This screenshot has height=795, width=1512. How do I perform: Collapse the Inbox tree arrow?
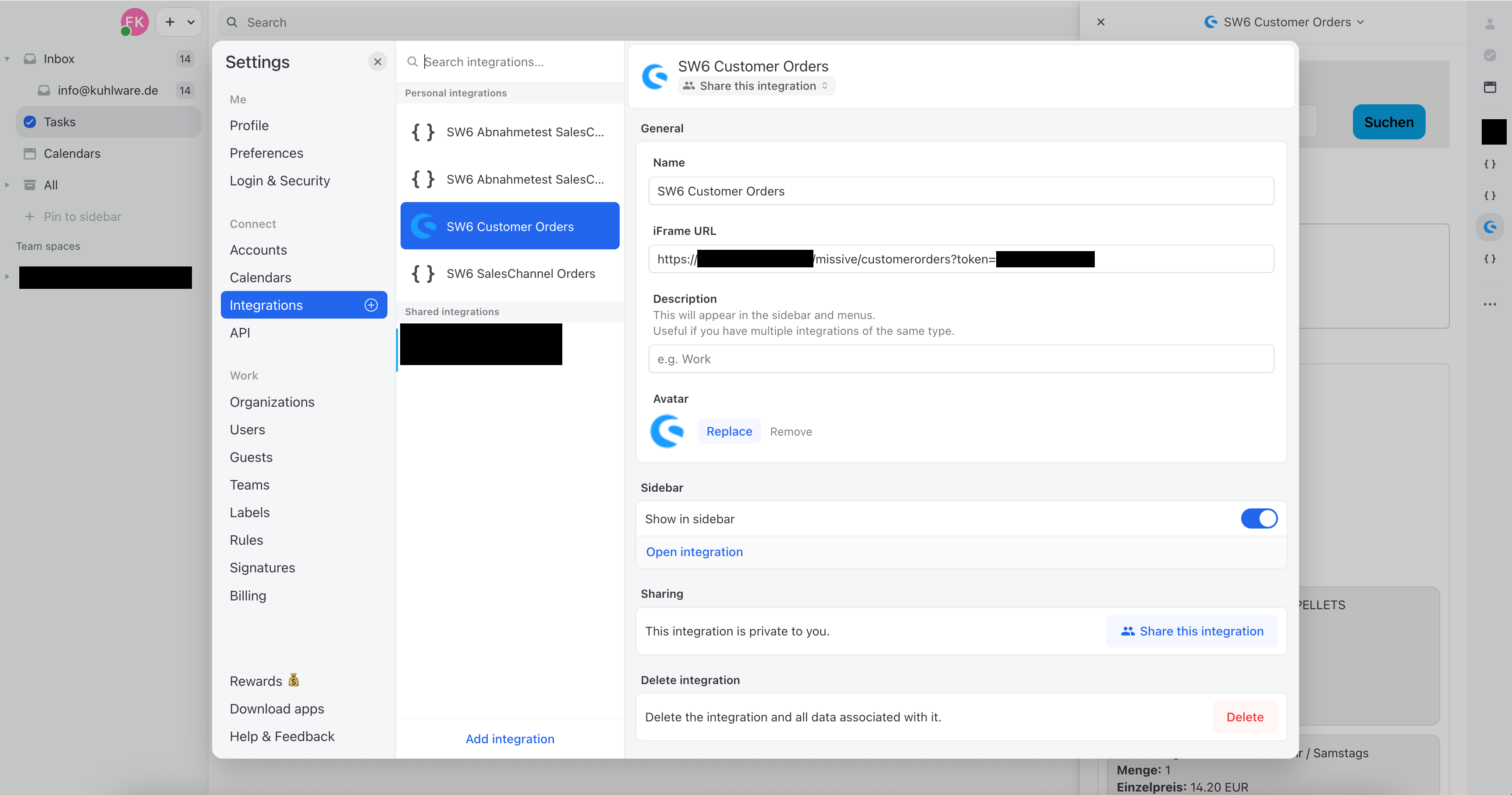(x=7, y=59)
